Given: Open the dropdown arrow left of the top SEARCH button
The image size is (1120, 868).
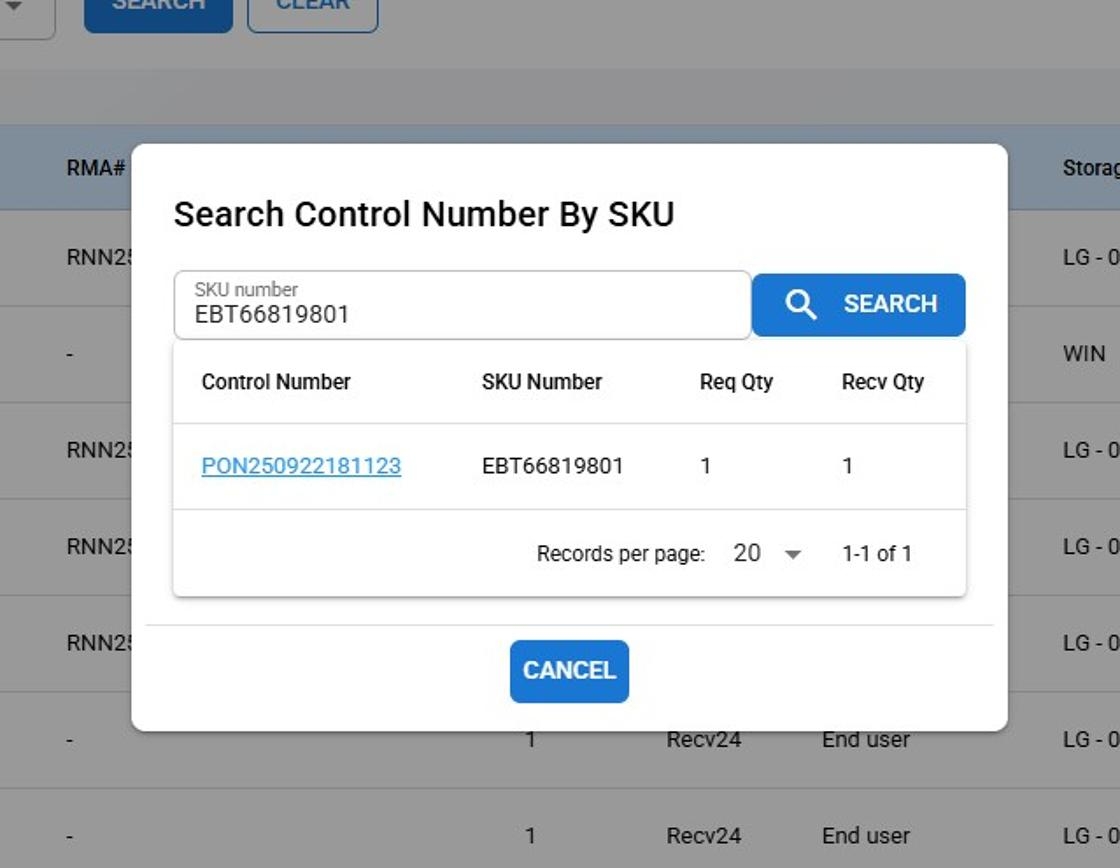Looking at the screenshot, I should click(16, 8).
